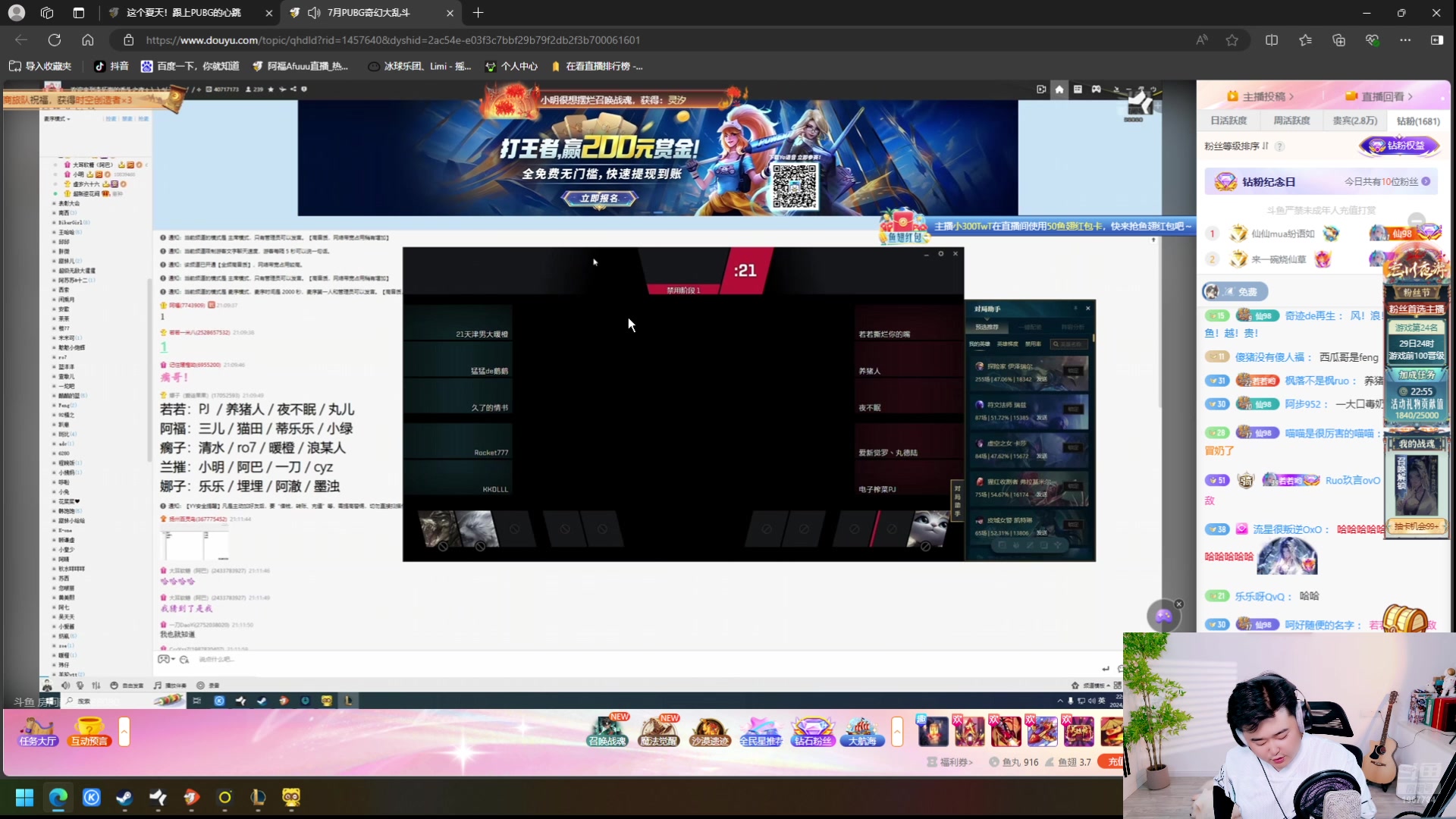Open 沙漠遗迹 activity icon
Image resolution: width=1456 pixels, height=819 pixels.
click(x=710, y=732)
